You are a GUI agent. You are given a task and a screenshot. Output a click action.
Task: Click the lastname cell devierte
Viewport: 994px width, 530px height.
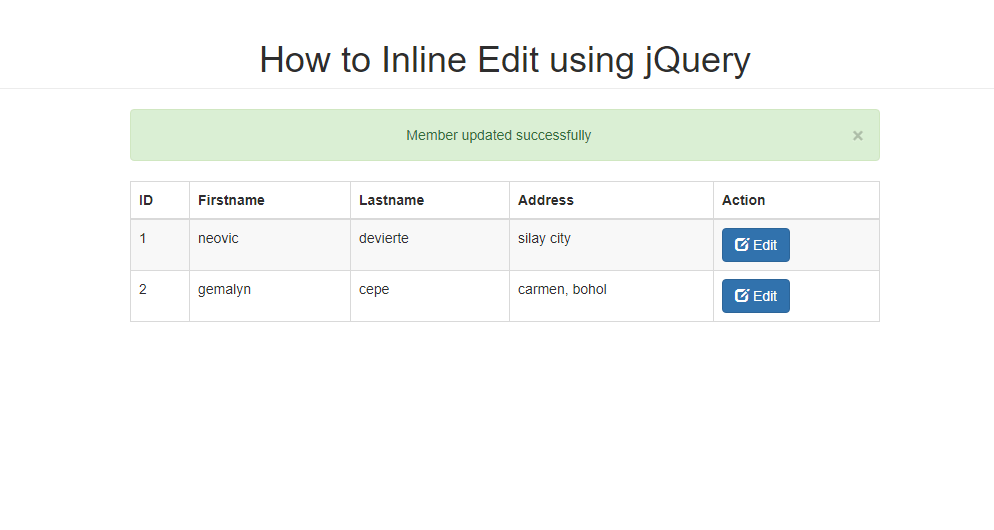pyautogui.click(x=430, y=245)
